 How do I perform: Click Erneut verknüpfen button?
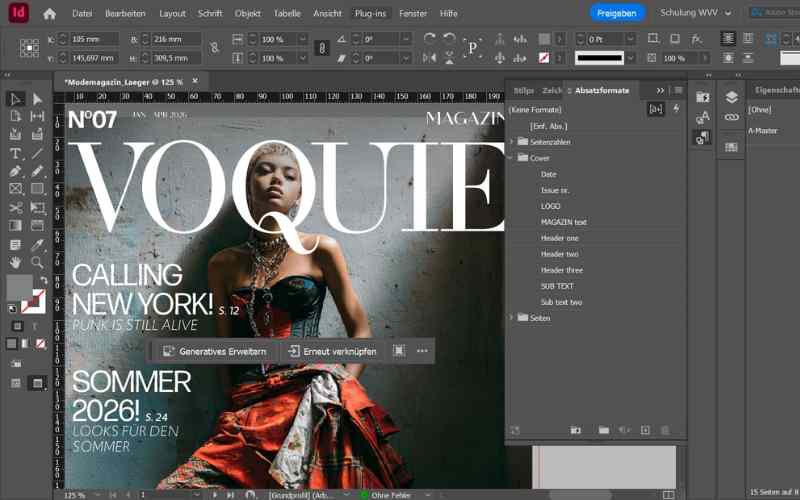pyautogui.click(x=332, y=351)
